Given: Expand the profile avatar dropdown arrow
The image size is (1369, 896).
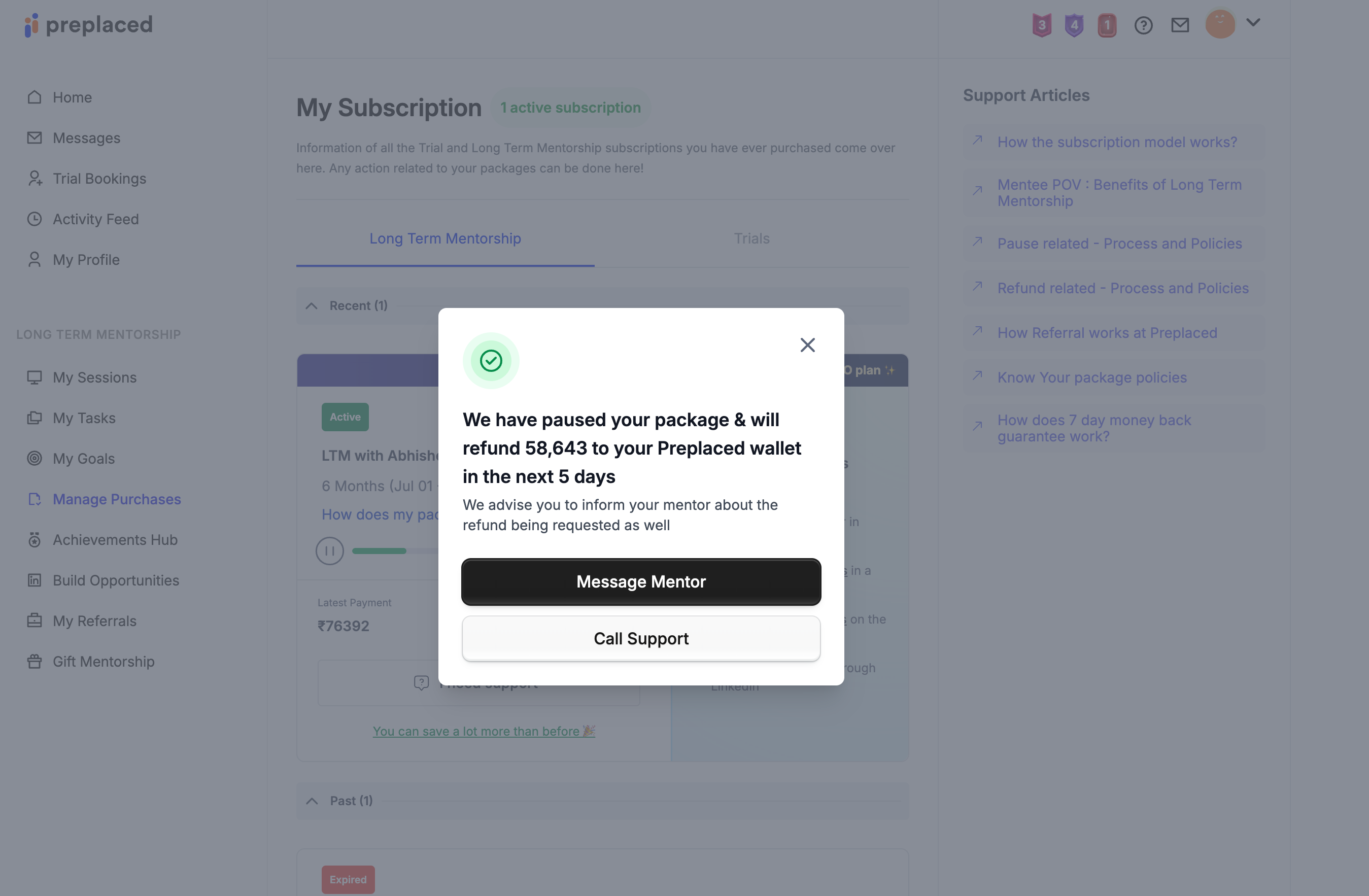Looking at the screenshot, I should (1253, 23).
